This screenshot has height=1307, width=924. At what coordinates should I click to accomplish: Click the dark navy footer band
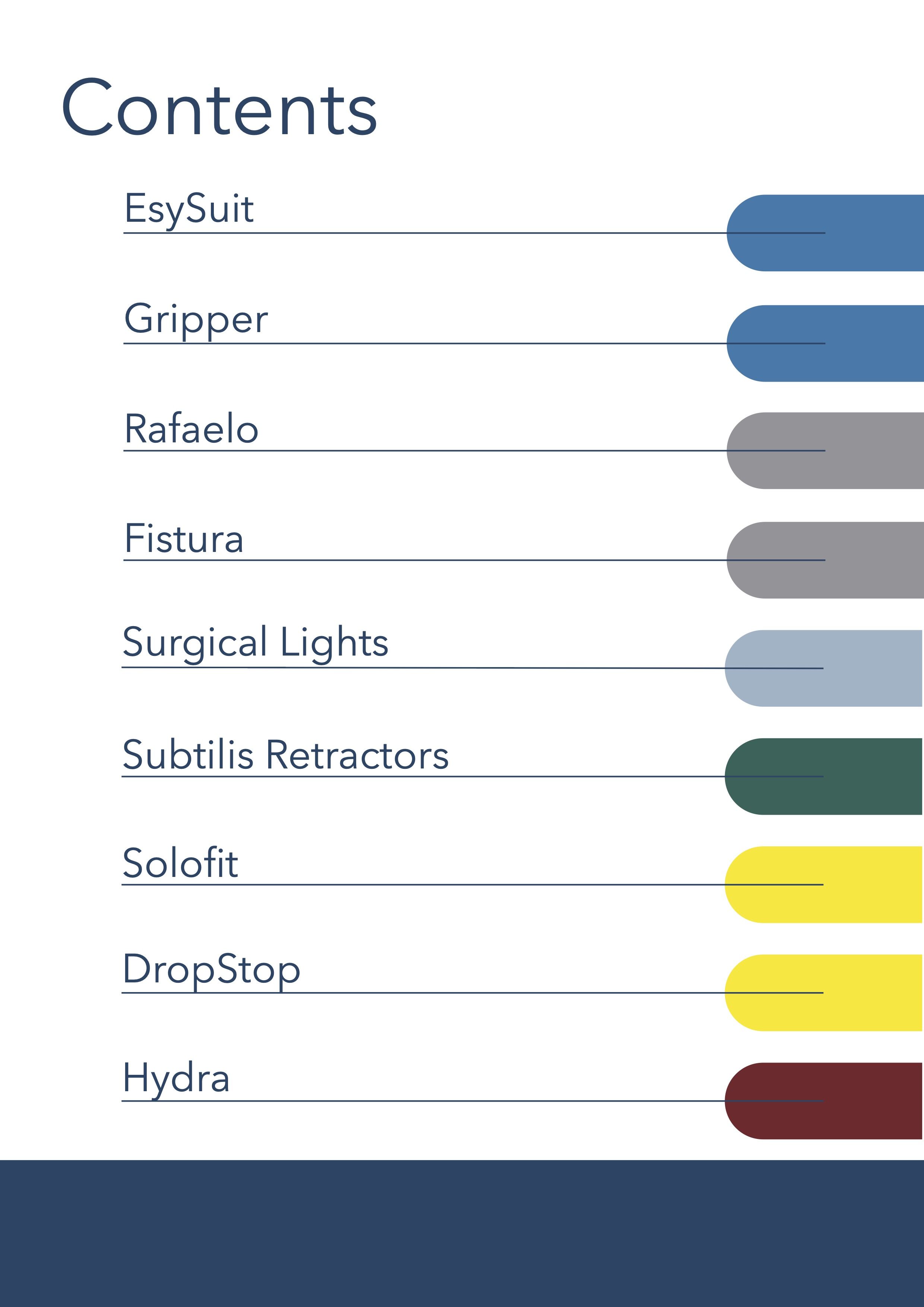click(462, 1233)
